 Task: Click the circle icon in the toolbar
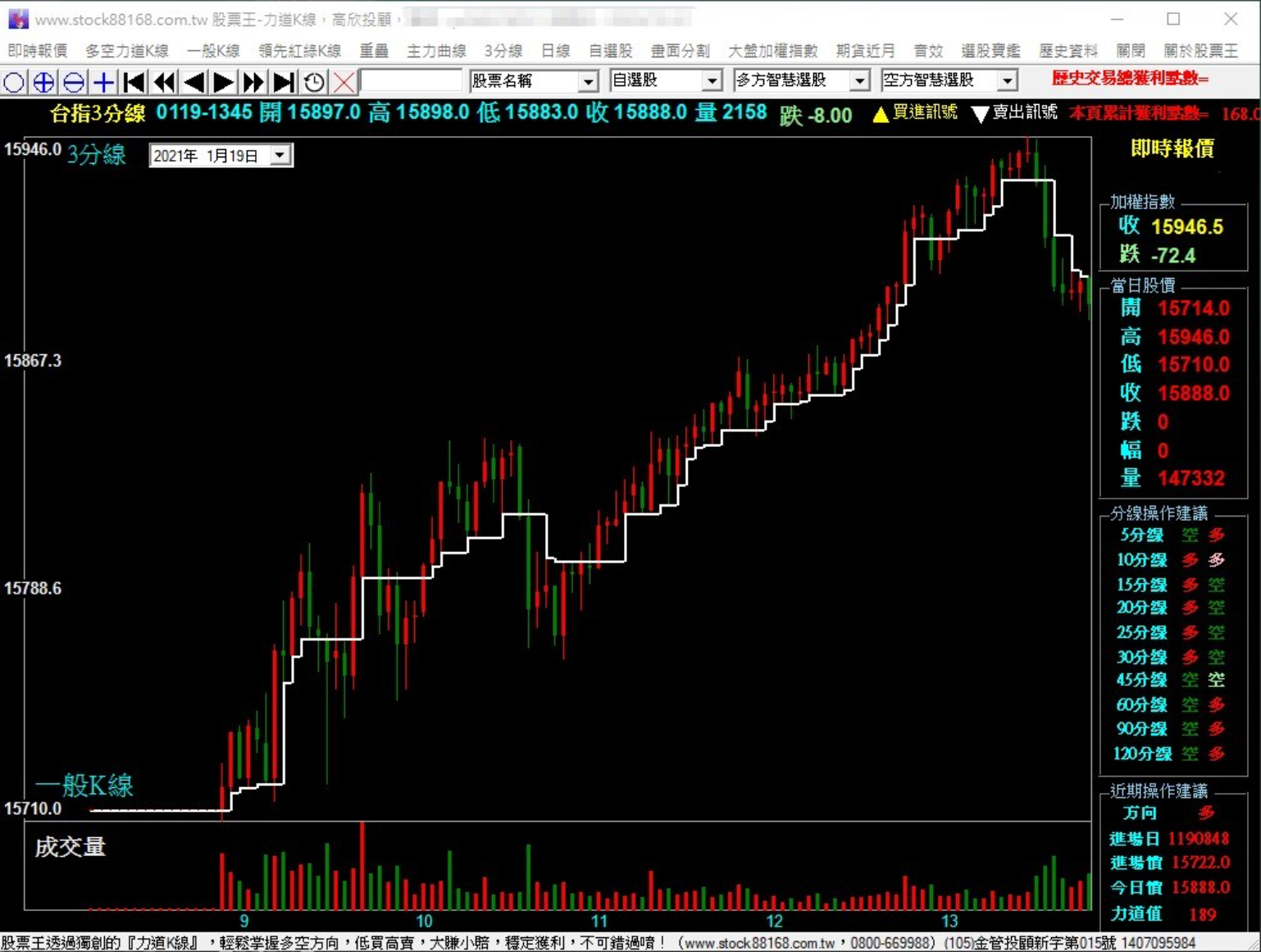point(14,82)
